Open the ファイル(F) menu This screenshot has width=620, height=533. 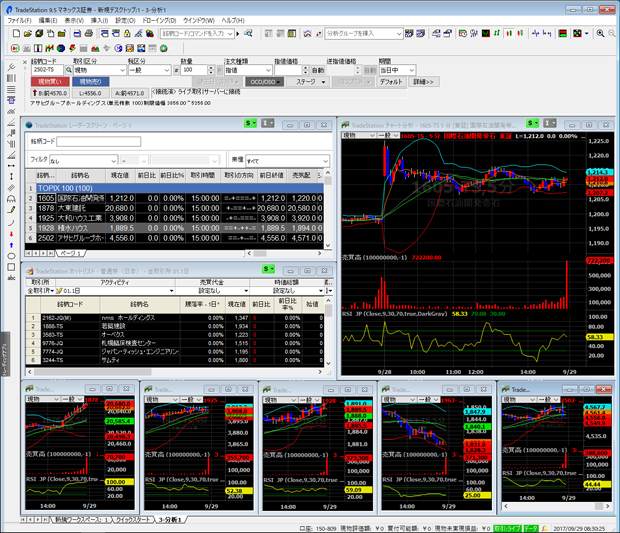(19, 20)
